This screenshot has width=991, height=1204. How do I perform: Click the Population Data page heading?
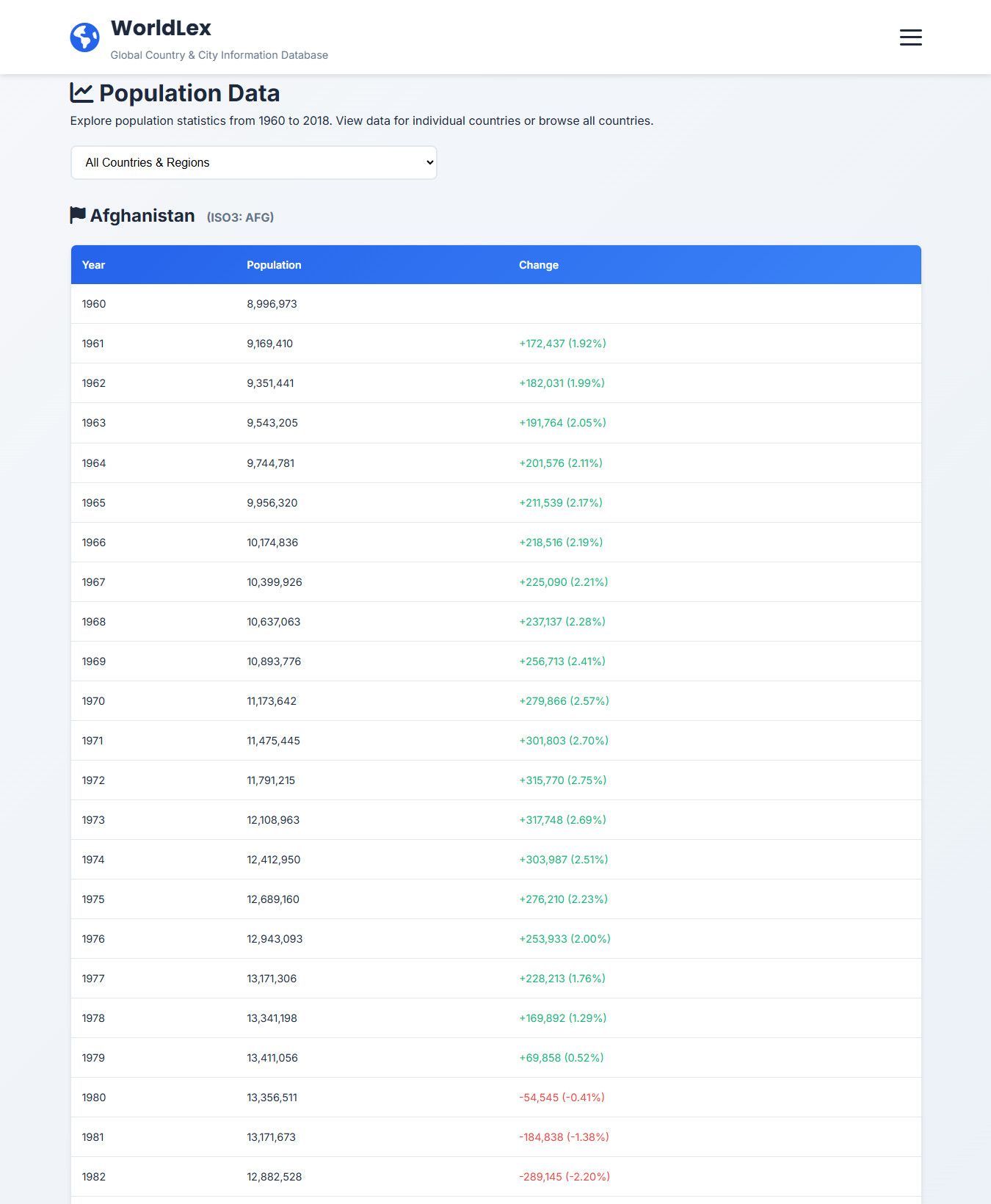click(189, 93)
